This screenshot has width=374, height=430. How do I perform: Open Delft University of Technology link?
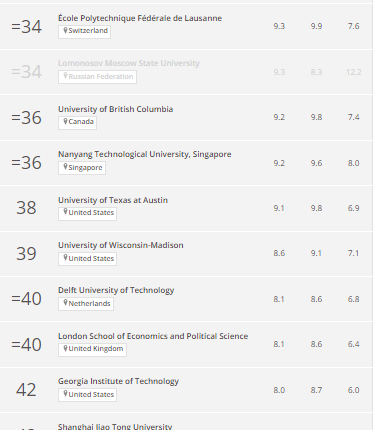click(116, 290)
